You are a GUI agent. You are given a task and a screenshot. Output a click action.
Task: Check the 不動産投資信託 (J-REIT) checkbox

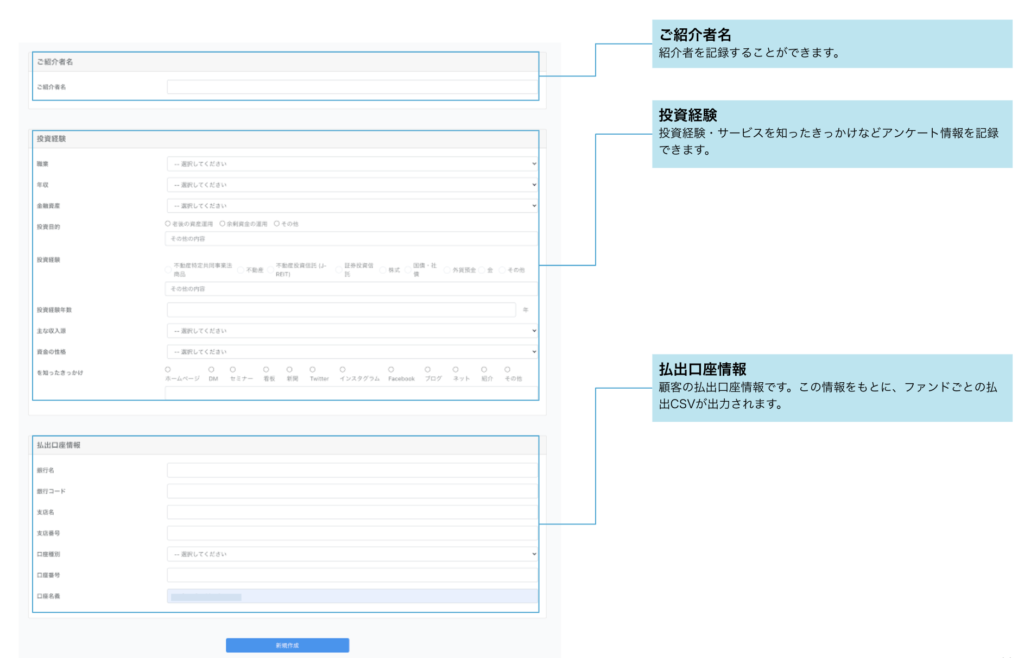[x=269, y=270]
